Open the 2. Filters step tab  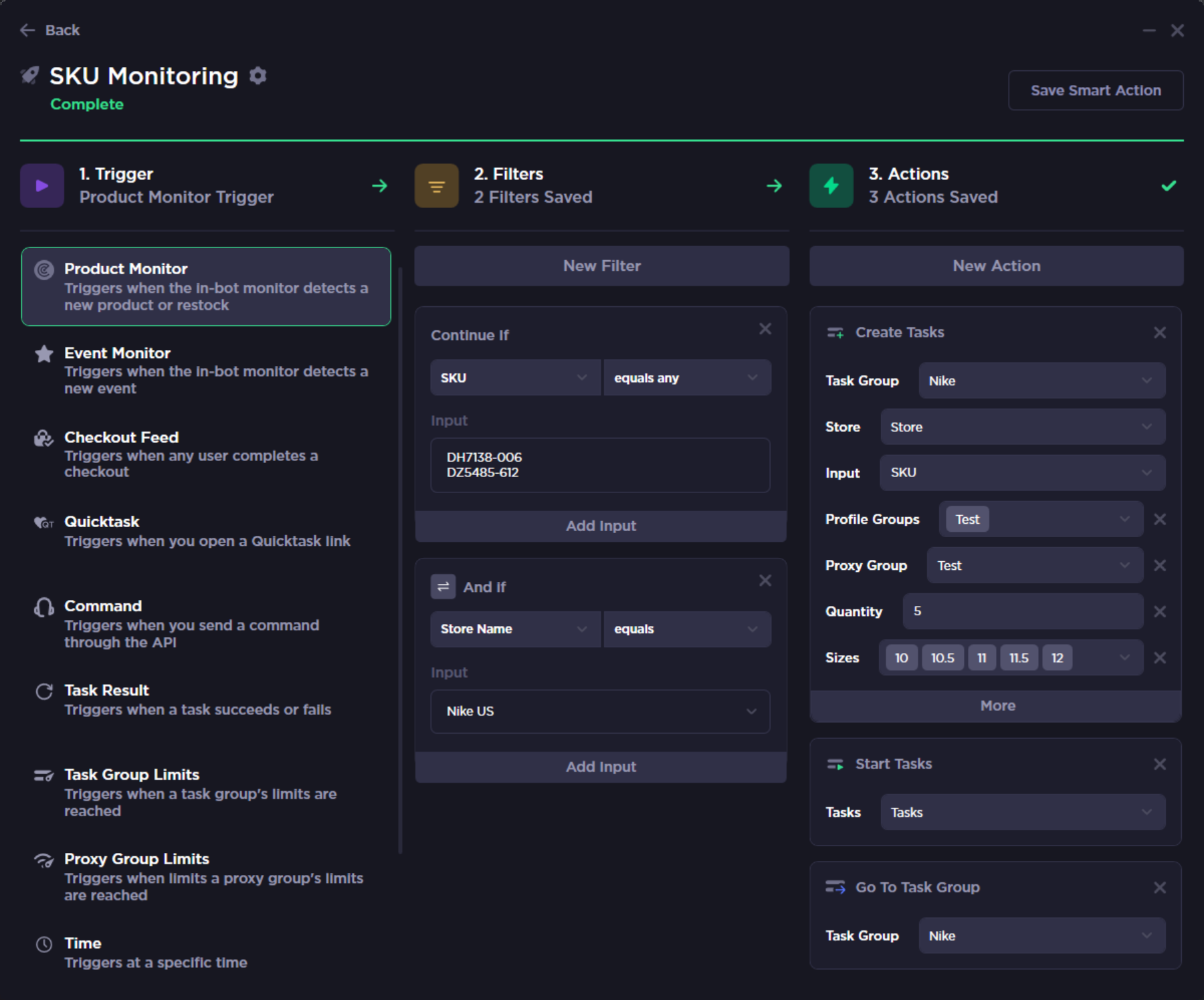[601, 185]
